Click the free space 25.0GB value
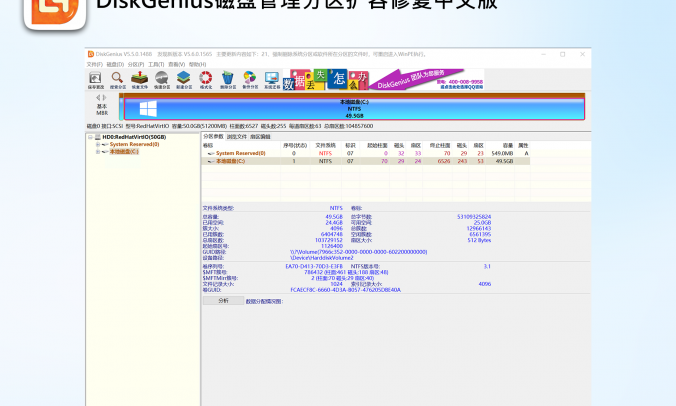The height and width of the screenshot is (406, 676). tap(482, 223)
